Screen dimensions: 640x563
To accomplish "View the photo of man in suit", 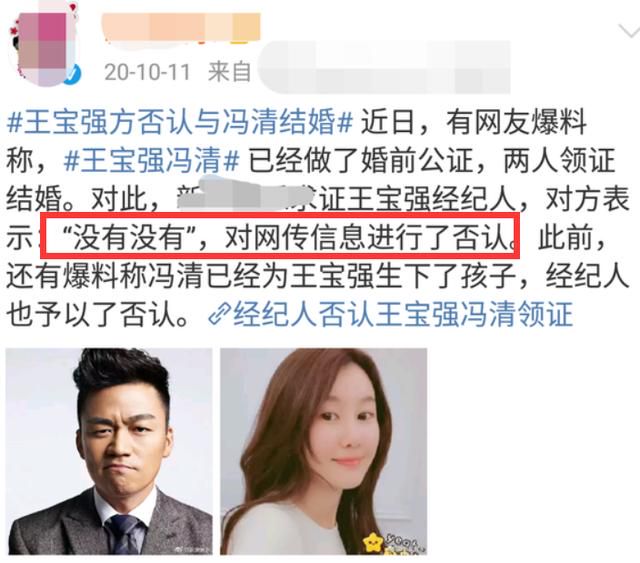I will coord(109,451).
